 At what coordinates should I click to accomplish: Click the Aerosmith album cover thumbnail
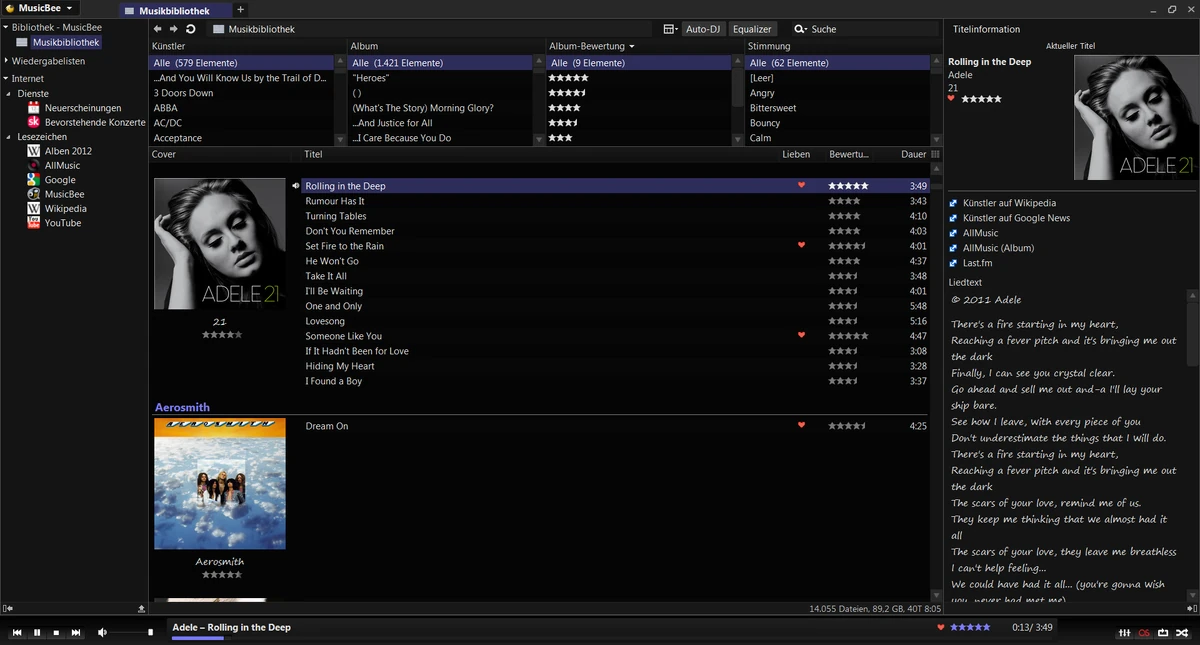pyautogui.click(x=219, y=484)
